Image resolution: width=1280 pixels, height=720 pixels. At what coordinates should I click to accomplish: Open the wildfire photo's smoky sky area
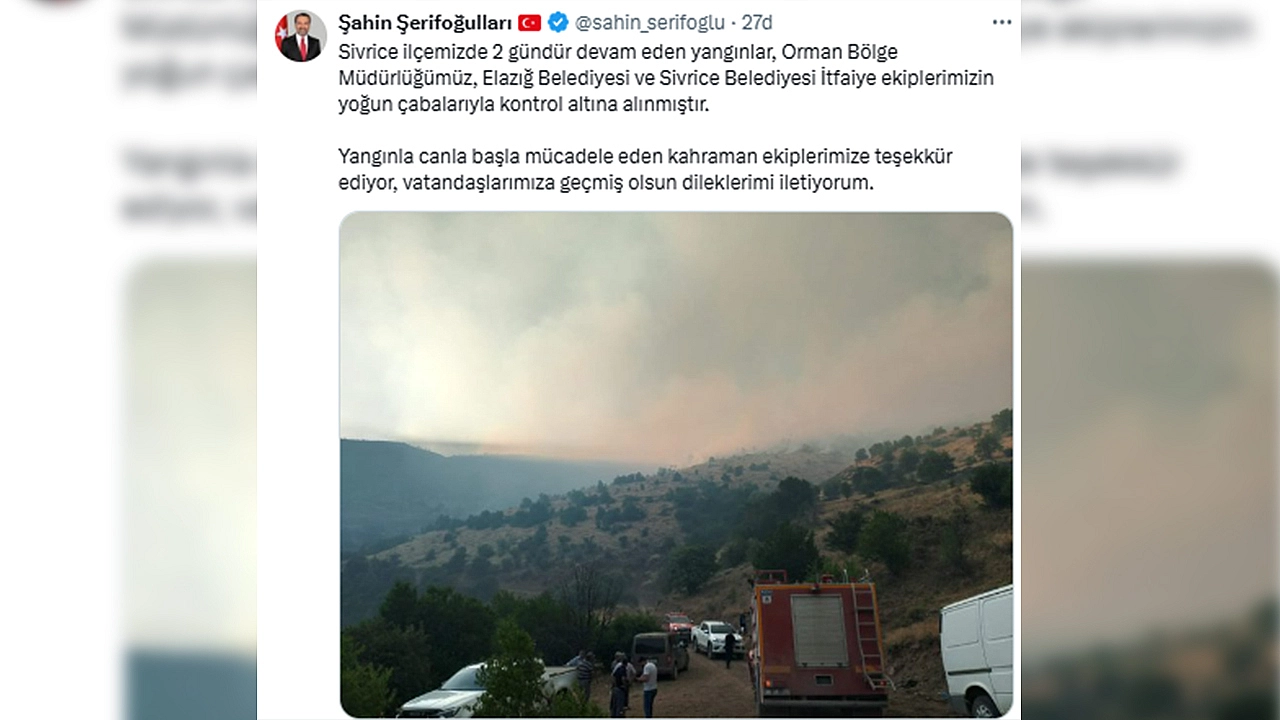(x=676, y=320)
